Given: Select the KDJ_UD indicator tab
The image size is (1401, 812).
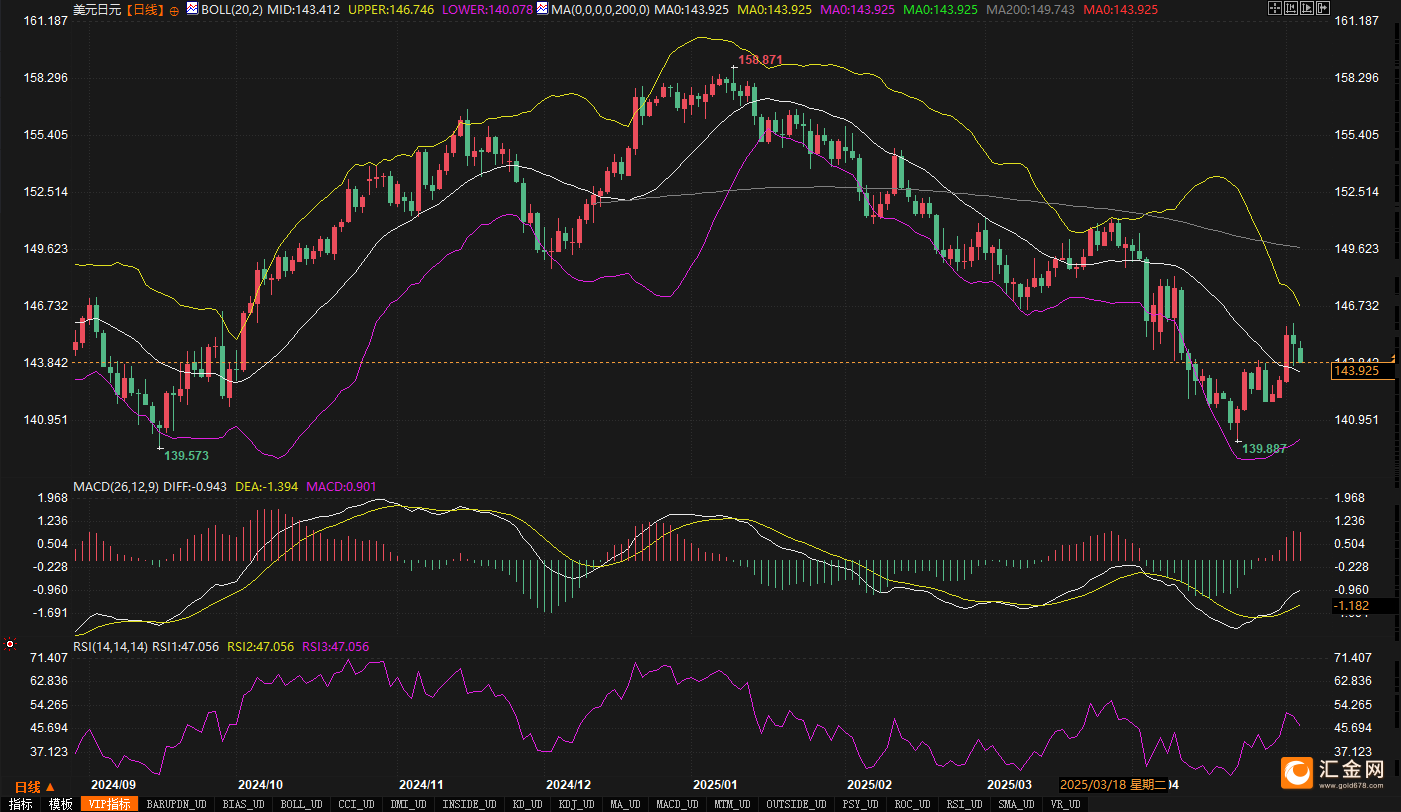Looking at the screenshot, I should point(577,804).
